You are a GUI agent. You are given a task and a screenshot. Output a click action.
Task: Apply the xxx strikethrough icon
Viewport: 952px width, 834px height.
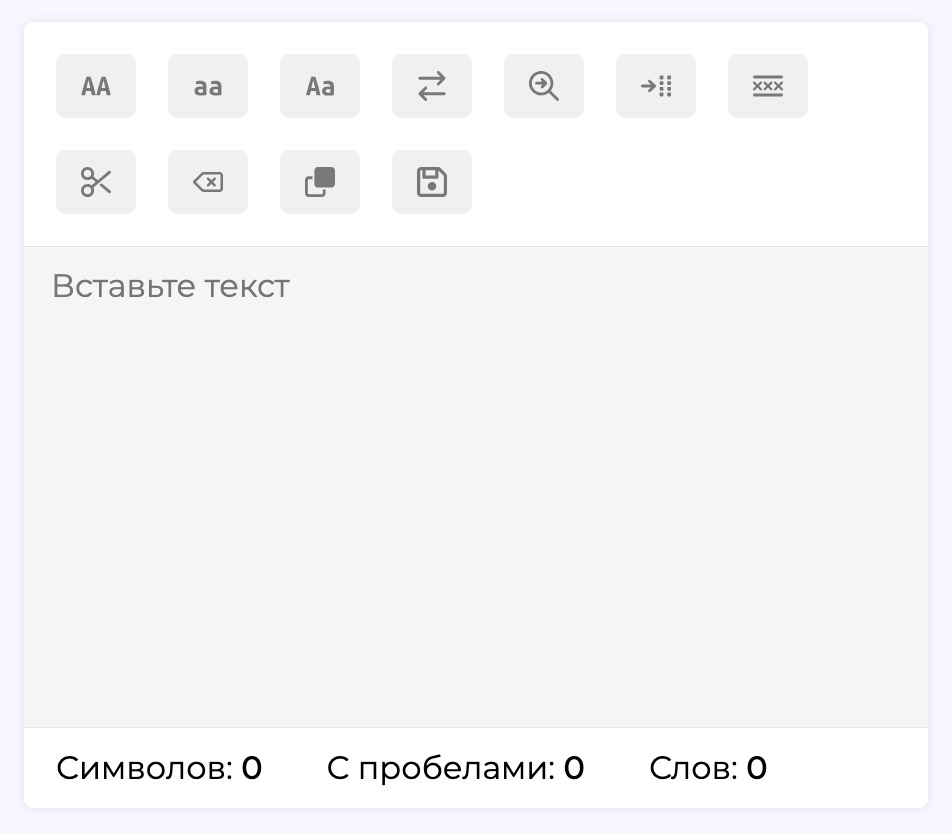tap(768, 86)
